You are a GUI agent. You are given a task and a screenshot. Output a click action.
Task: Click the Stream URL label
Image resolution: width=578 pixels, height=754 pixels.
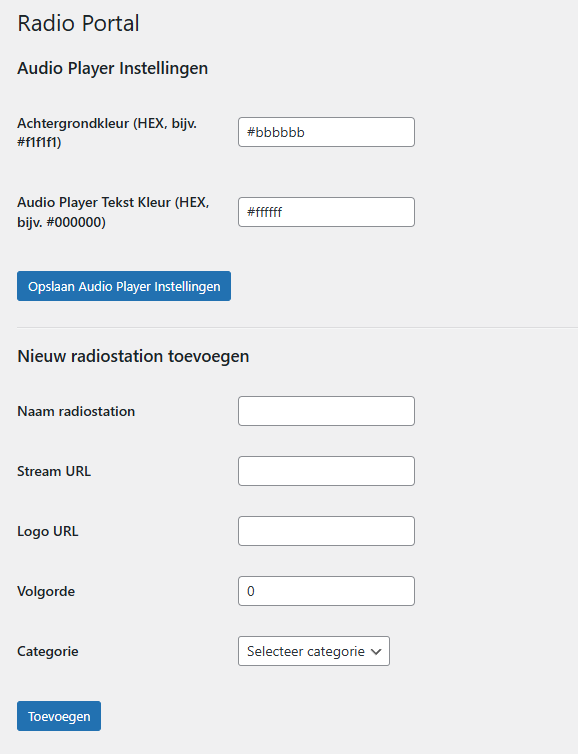click(x=54, y=471)
